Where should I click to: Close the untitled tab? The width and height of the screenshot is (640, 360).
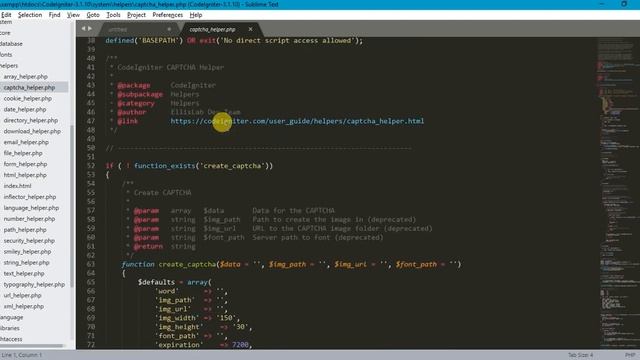169,29
